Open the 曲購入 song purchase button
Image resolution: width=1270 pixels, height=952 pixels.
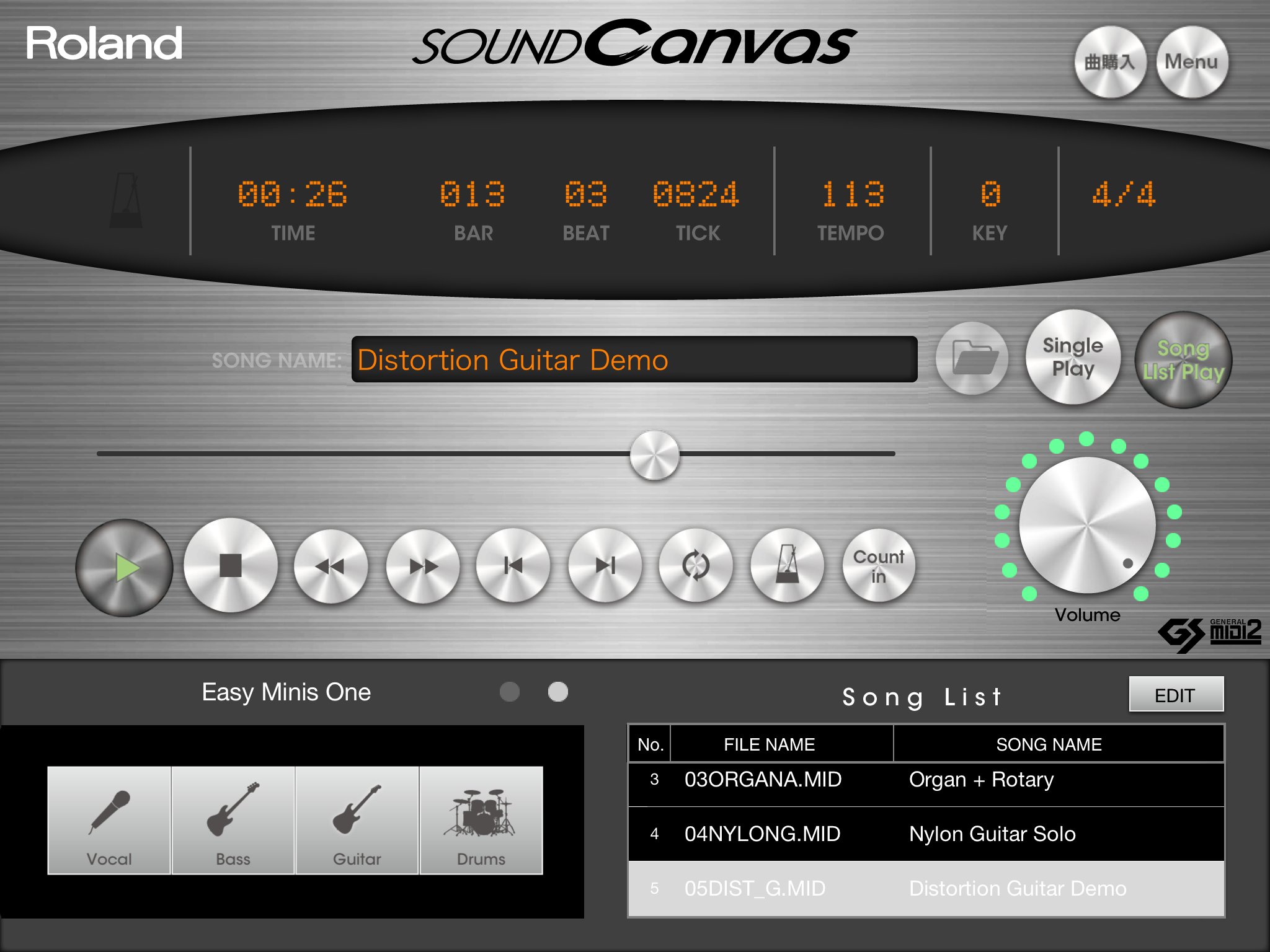pos(1110,62)
